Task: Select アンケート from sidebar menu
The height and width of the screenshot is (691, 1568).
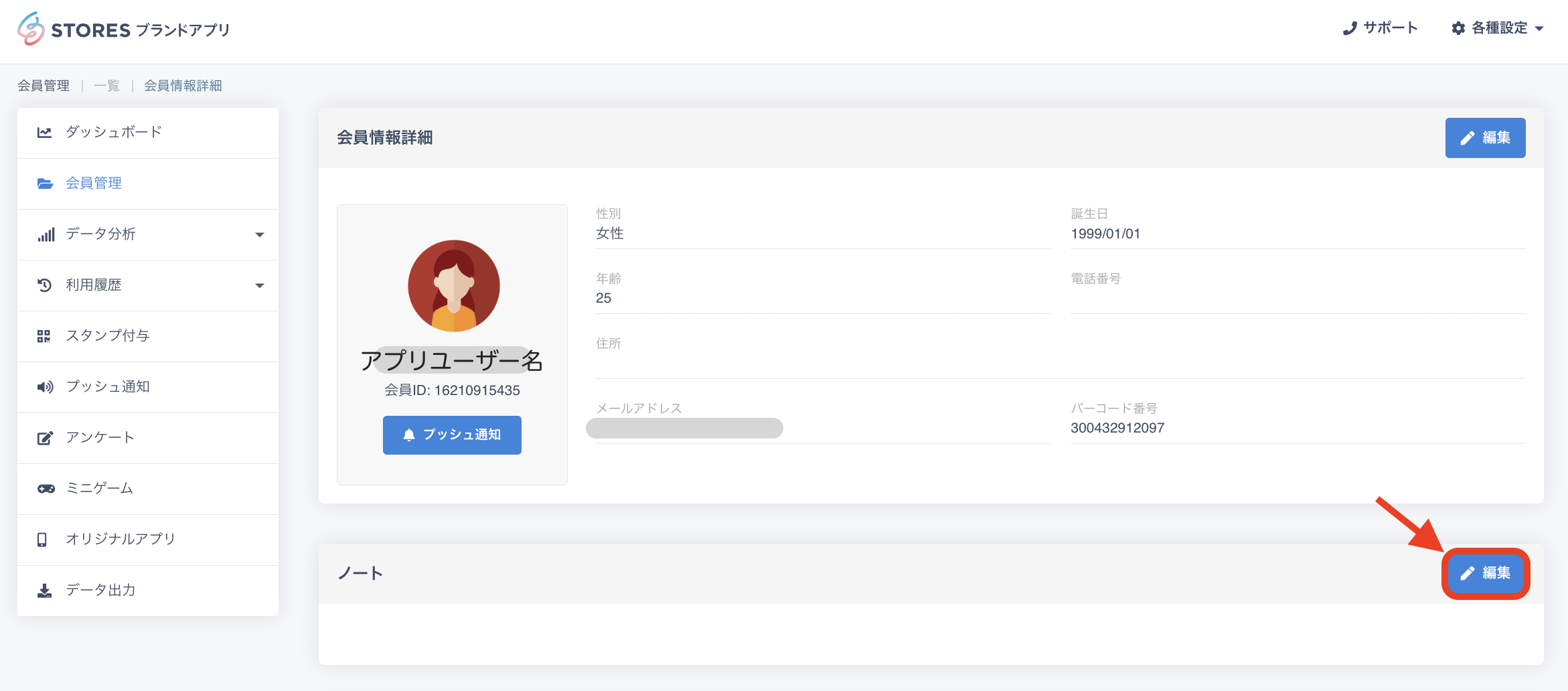Action: coord(100,437)
